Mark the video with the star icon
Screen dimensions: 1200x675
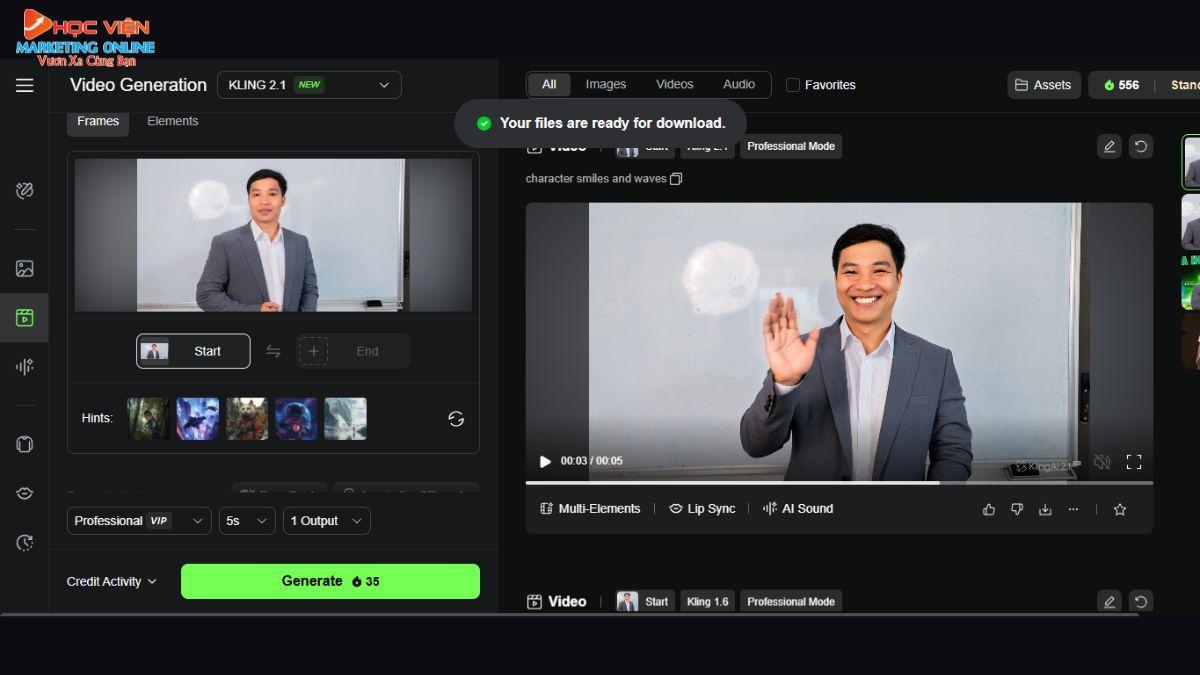(x=1120, y=509)
